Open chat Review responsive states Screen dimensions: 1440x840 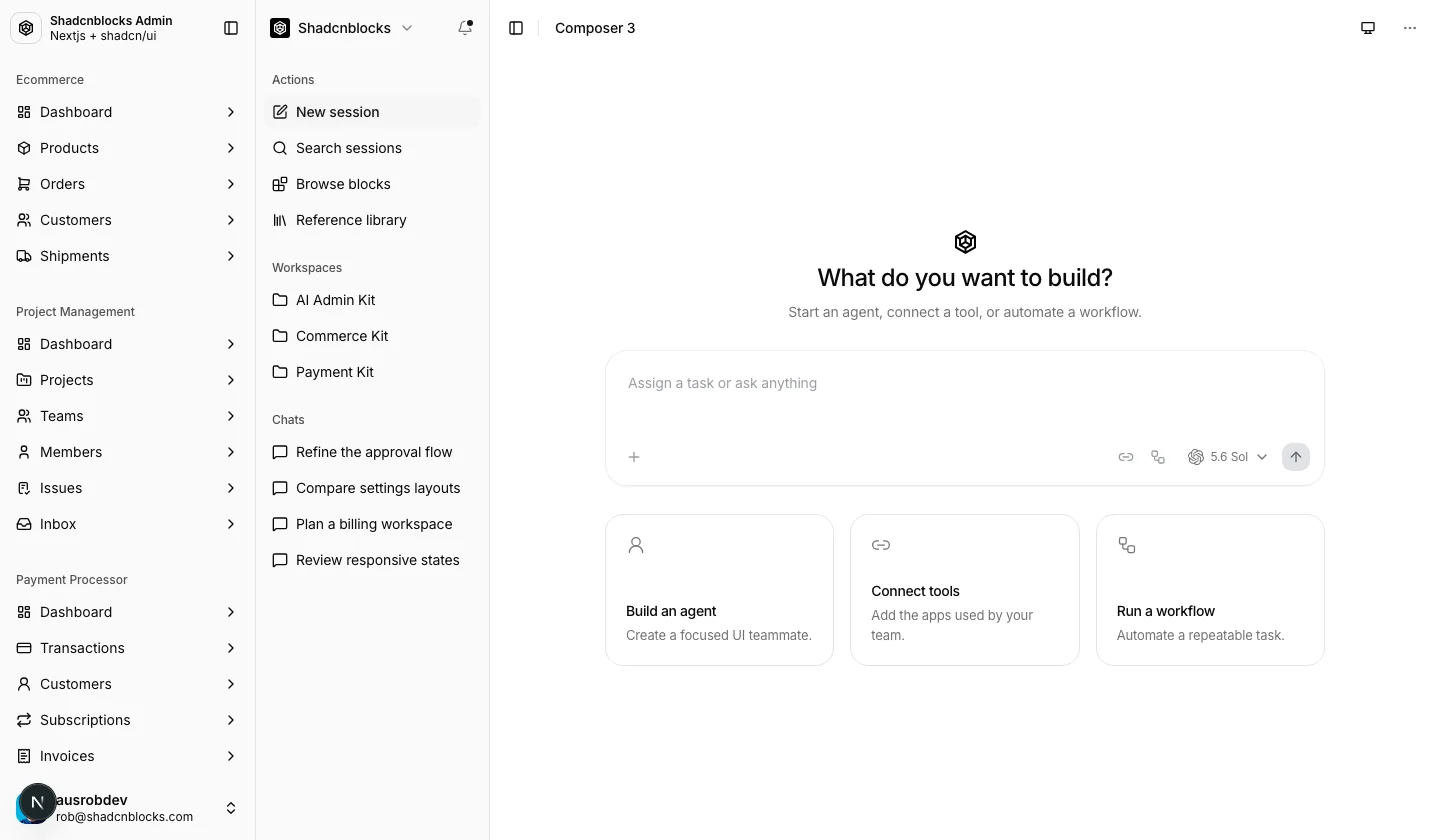372,560
